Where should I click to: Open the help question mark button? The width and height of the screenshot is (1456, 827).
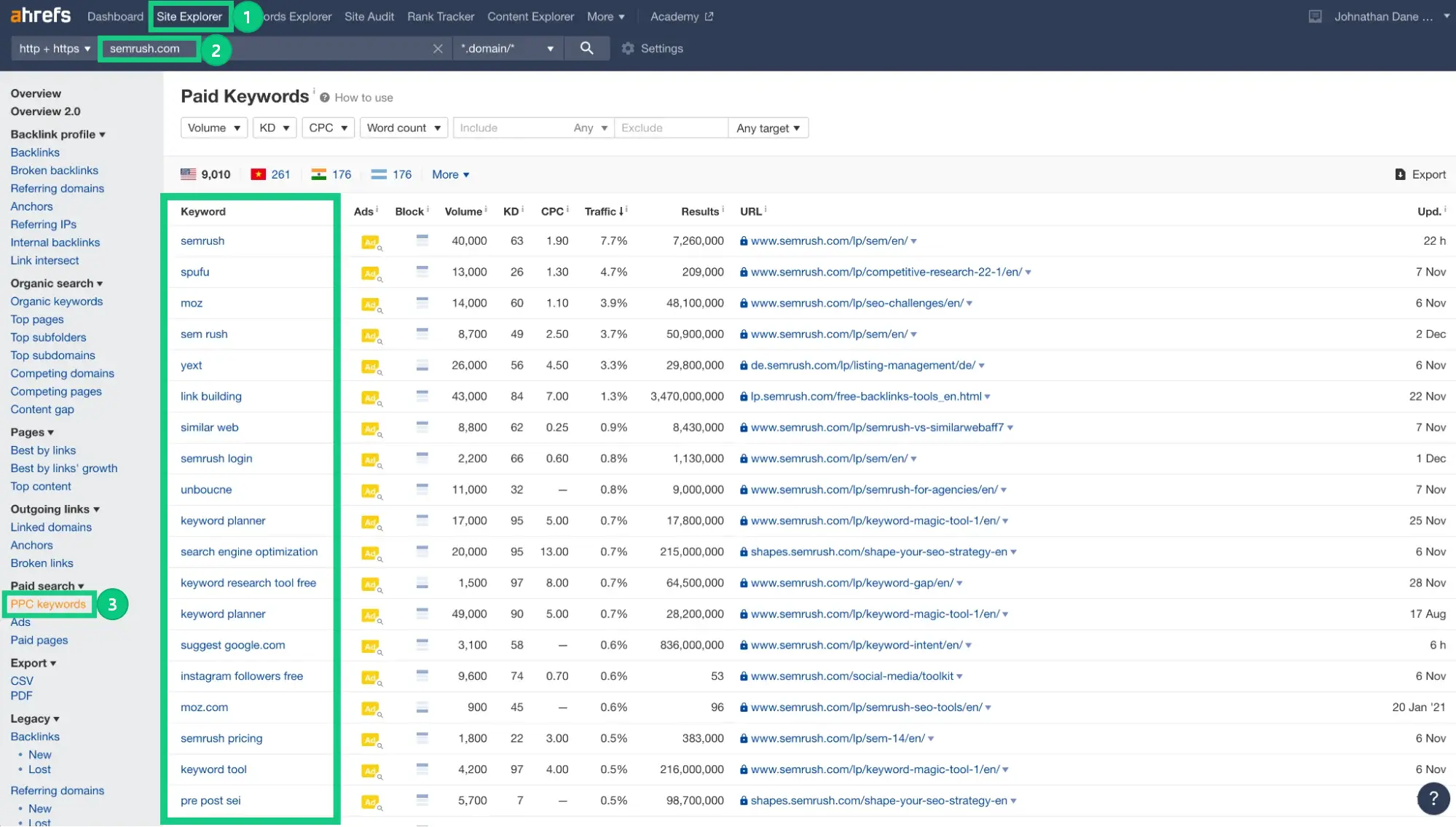click(x=1433, y=797)
